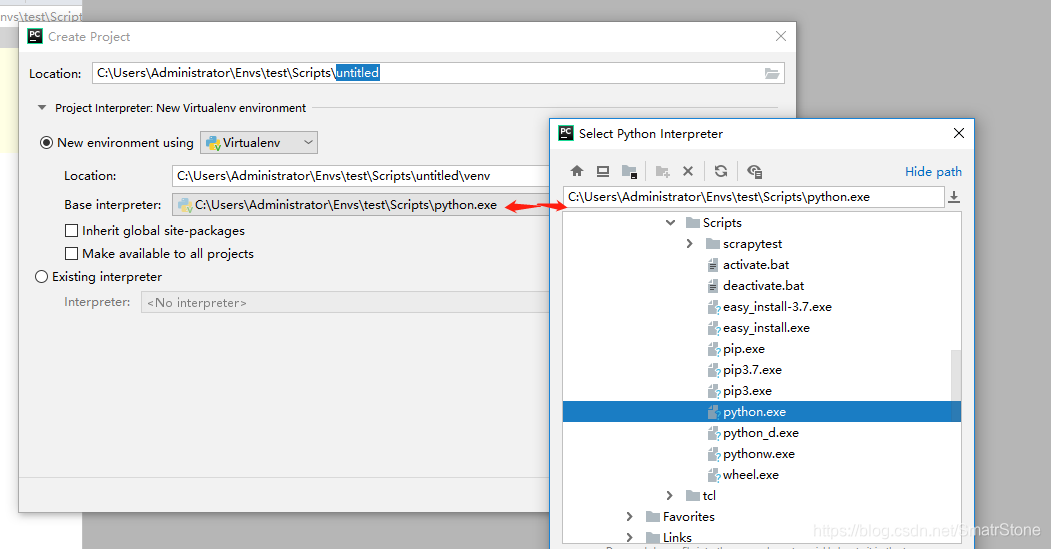Click Hide path link
This screenshot has width=1051, height=549.
point(933,172)
